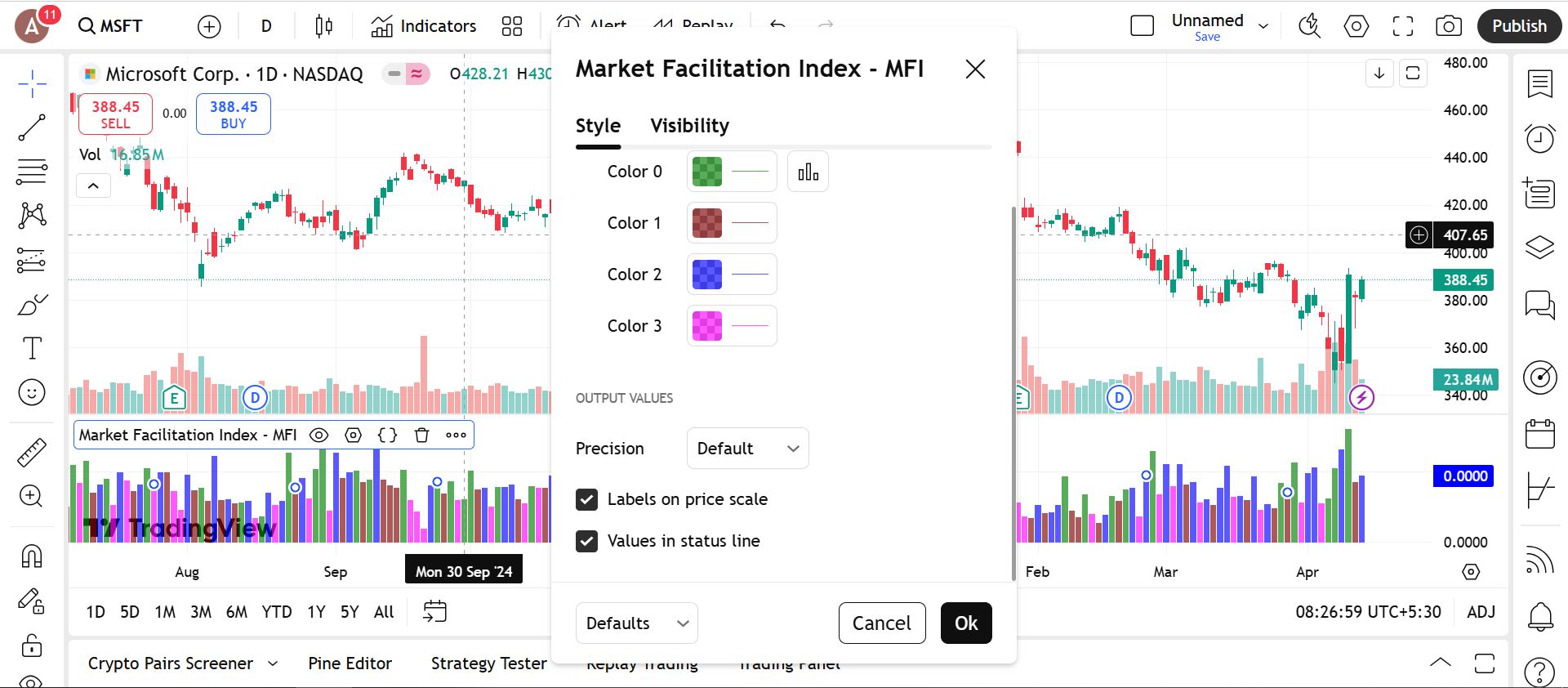This screenshot has height=688, width=1568.
Task: Open the layout setup grid icon
Action: coord(512,27)
